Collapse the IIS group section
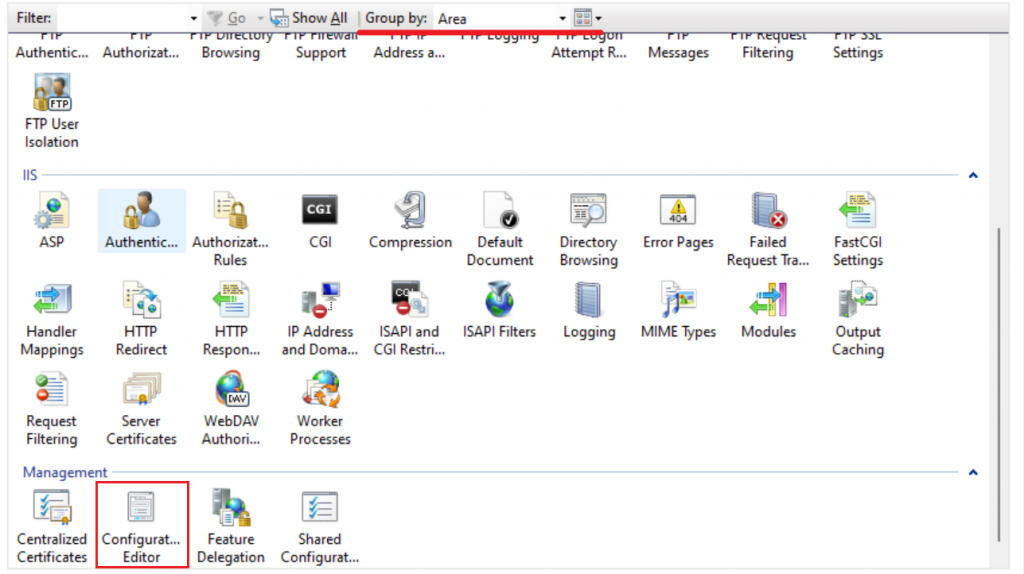 pyautogui.click(x=973, y=175)
